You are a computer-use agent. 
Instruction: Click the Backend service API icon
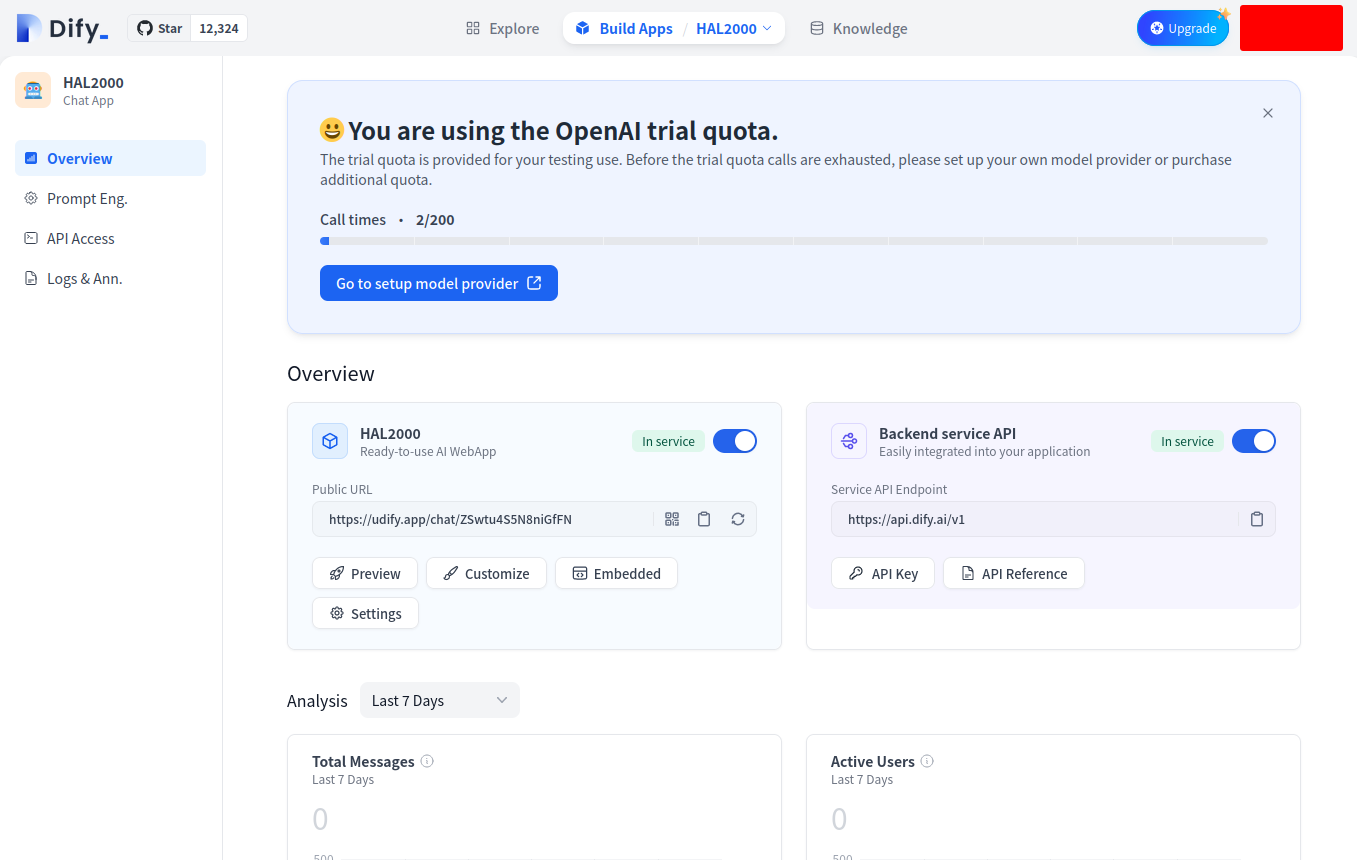pos(849,441)
